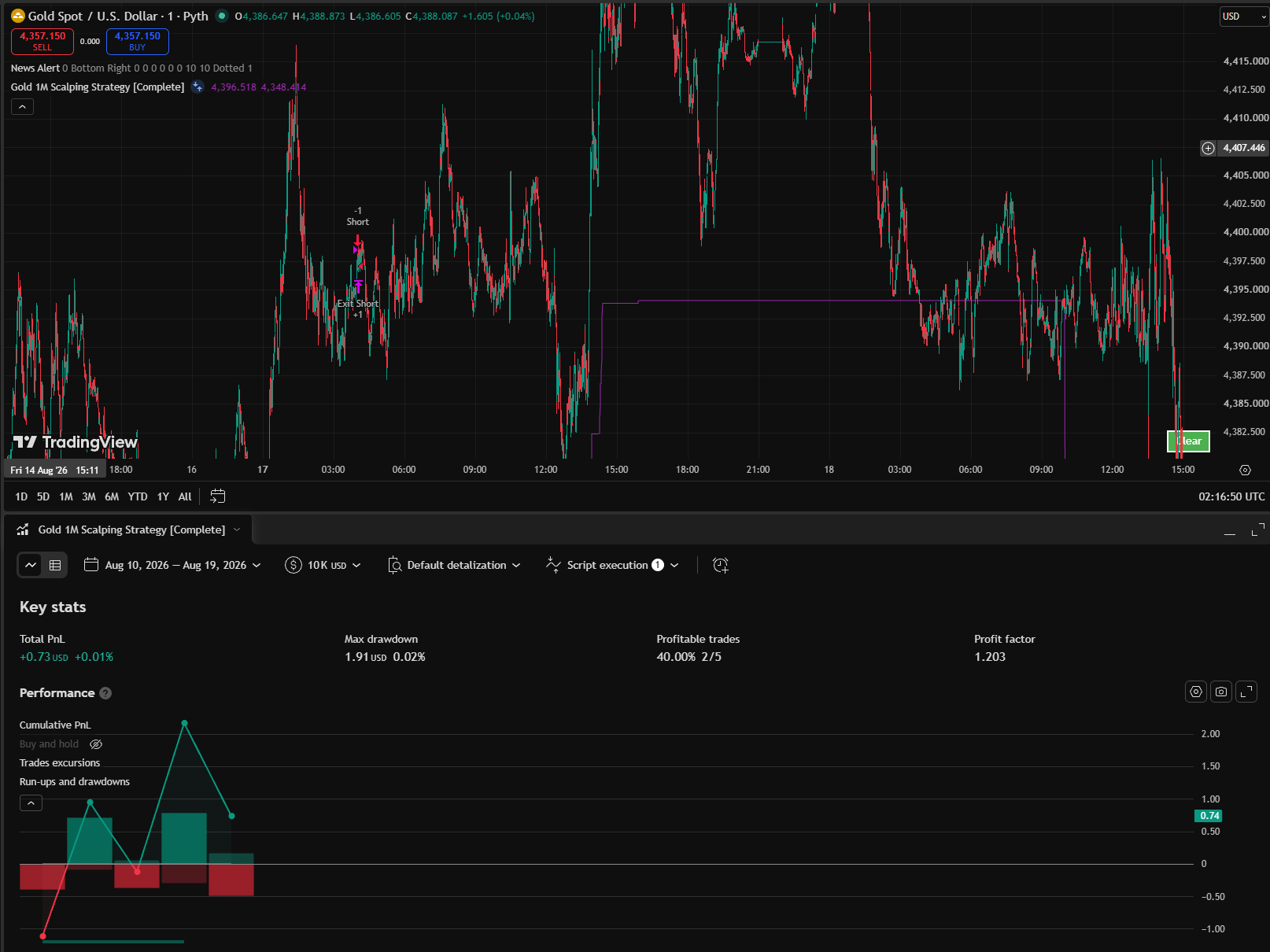
Task: Click the 0.74 cumulative PnL value label
Action: pos(1209,816)
